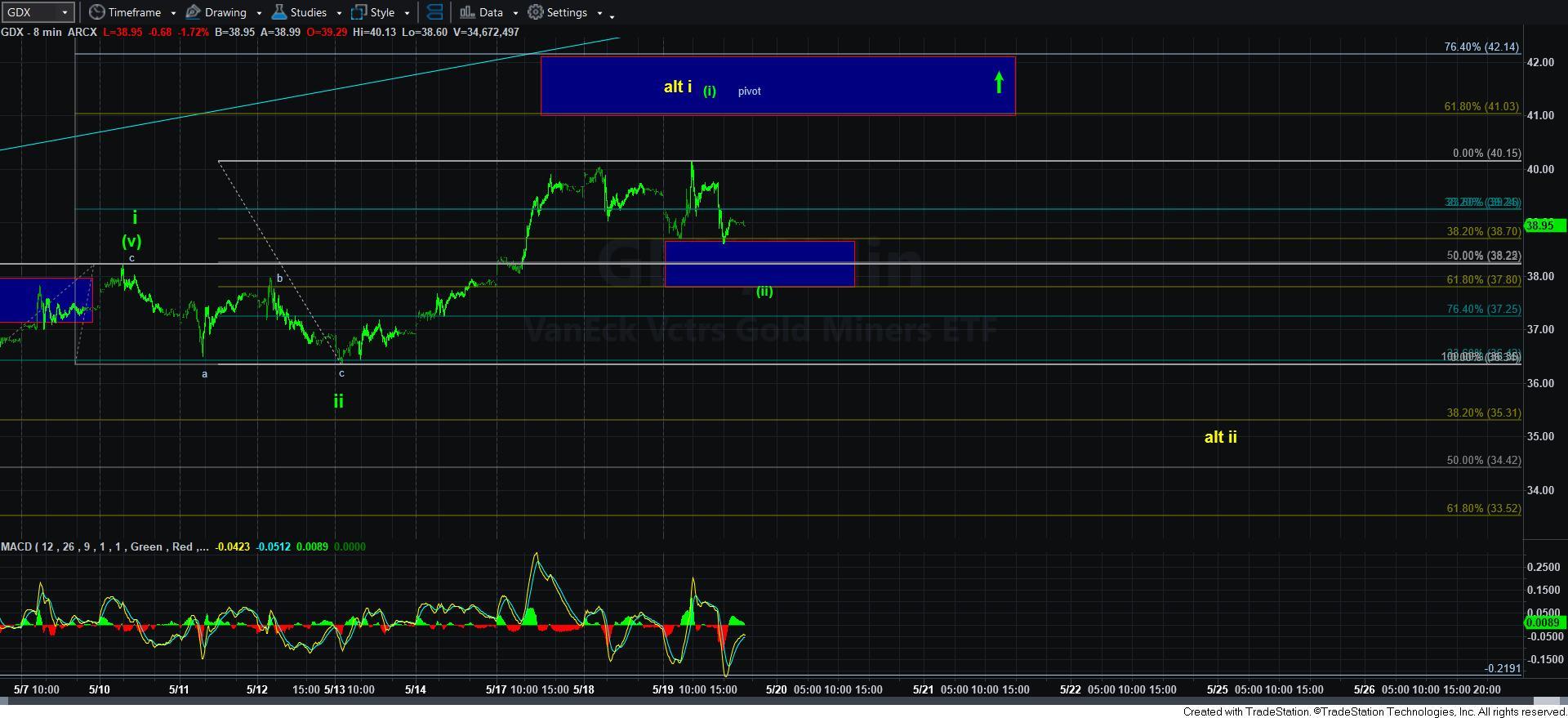The image size is (1568, 718).
Task: Click the blue chart-linking icon
Action: [435, 12]
